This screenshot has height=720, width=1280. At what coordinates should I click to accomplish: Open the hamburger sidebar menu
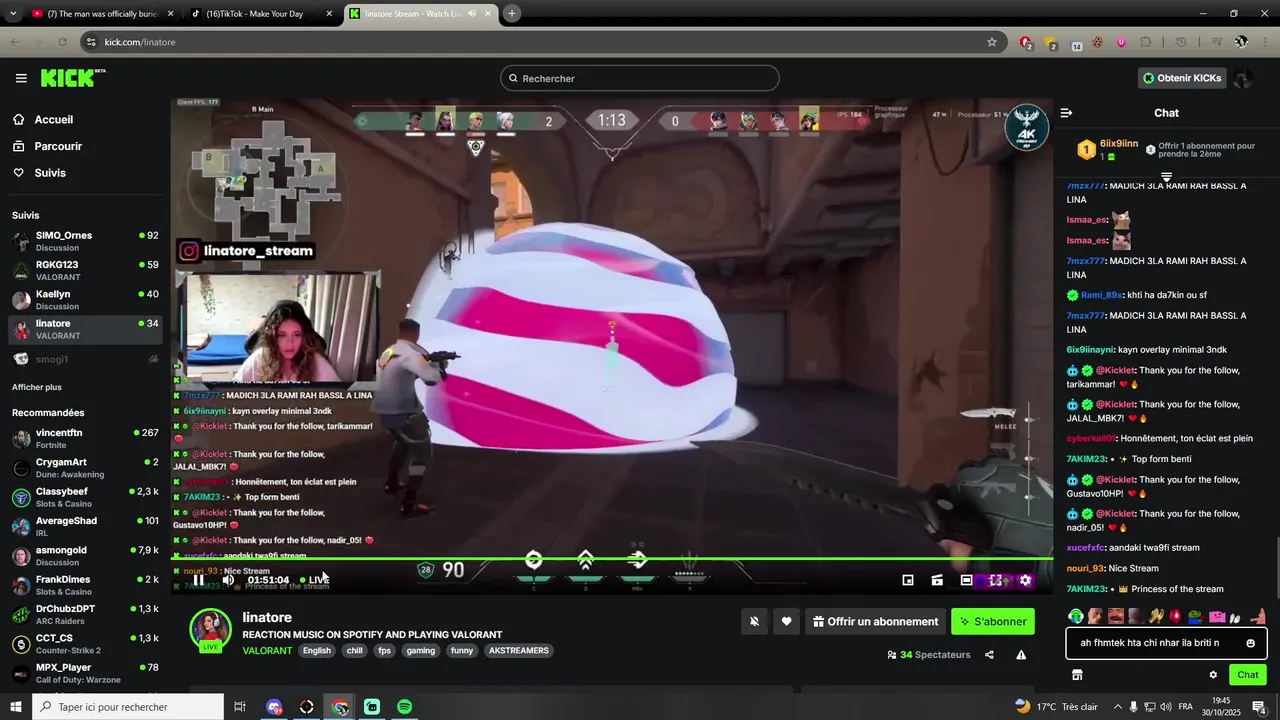(x=21, y=78)
